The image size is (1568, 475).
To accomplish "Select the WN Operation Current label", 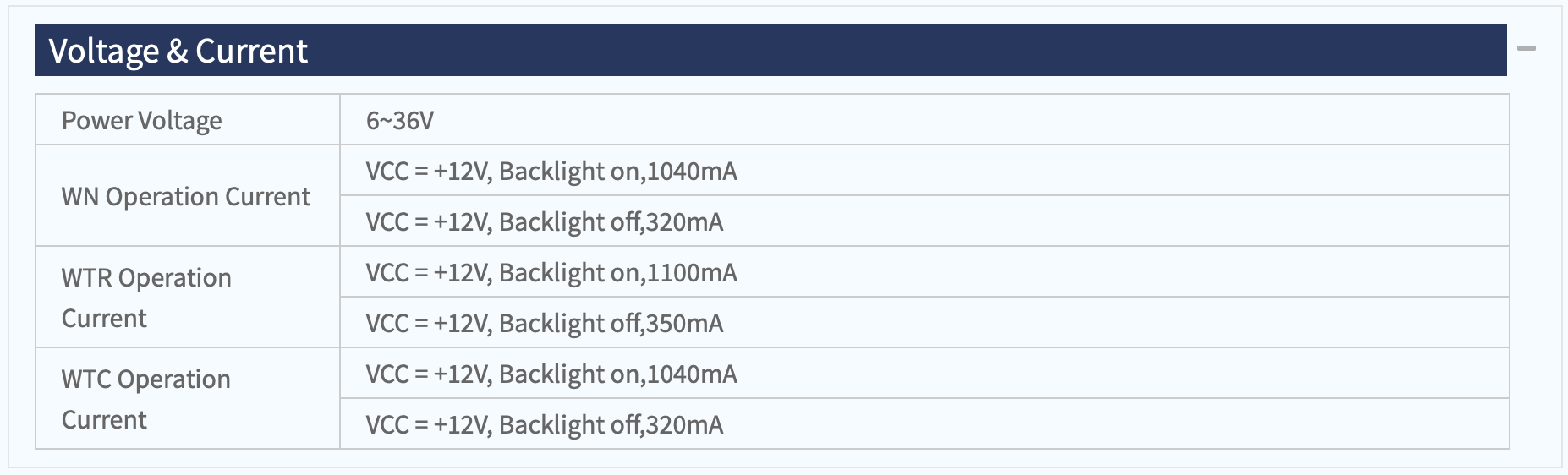I will [188, 196].
